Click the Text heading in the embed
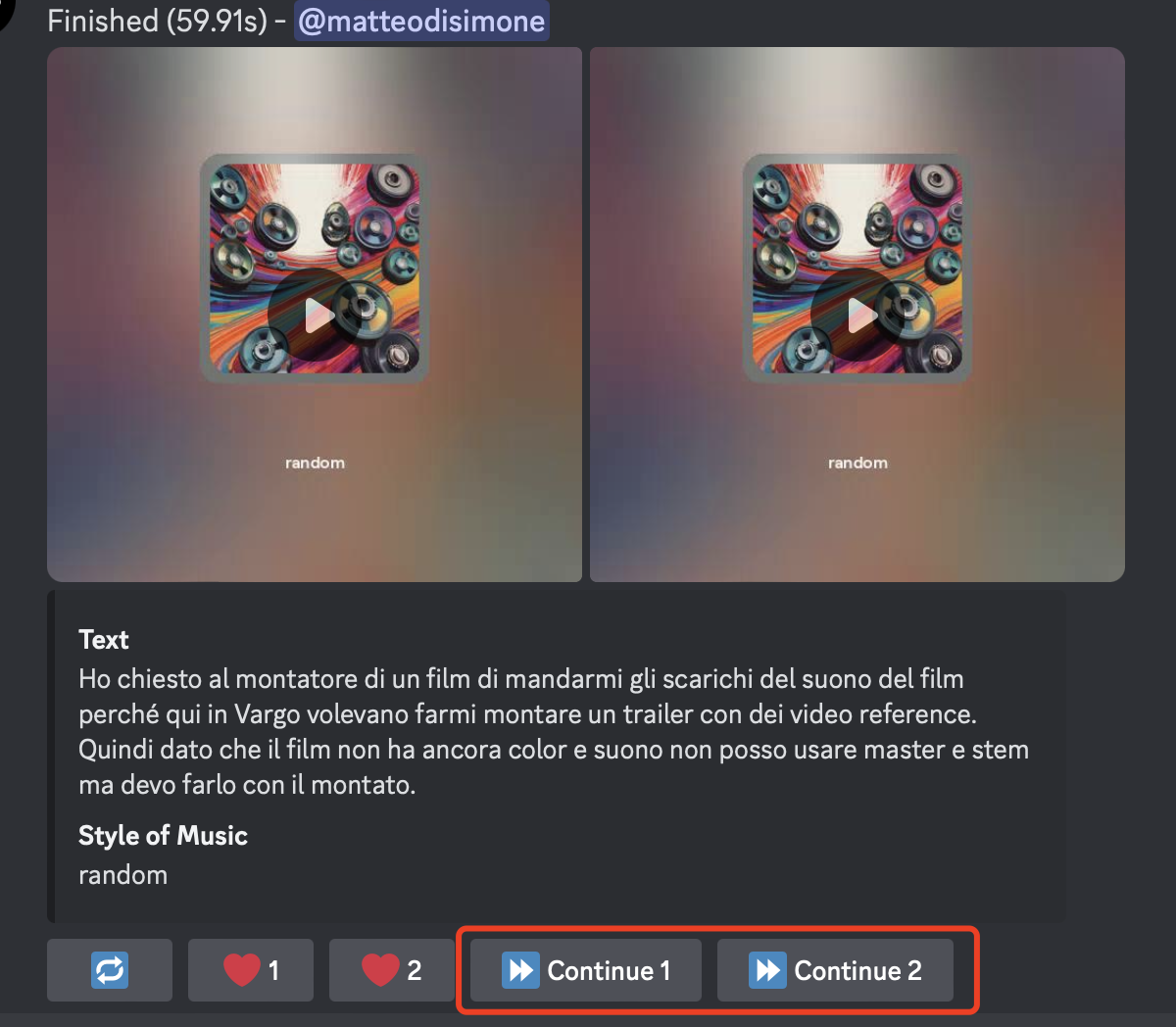1176x1027 pixels. 104,640
